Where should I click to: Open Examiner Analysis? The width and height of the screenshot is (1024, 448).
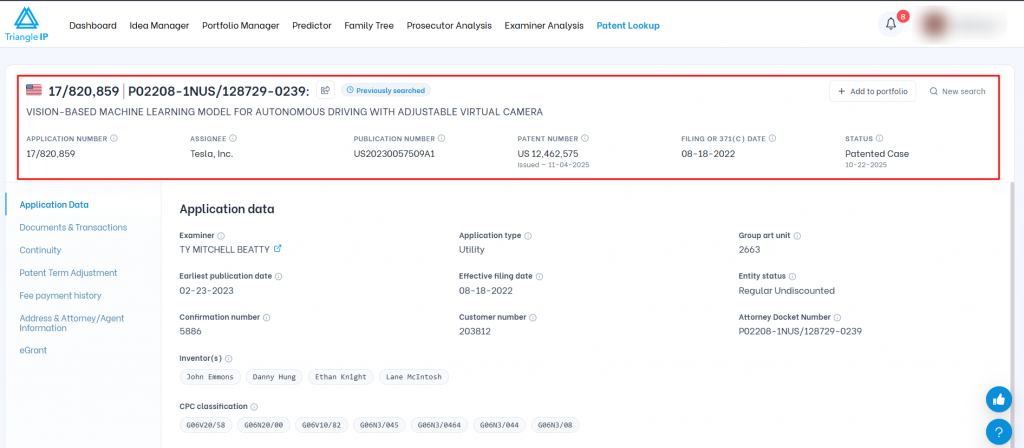pyautogui.click(x=544, y=25)
